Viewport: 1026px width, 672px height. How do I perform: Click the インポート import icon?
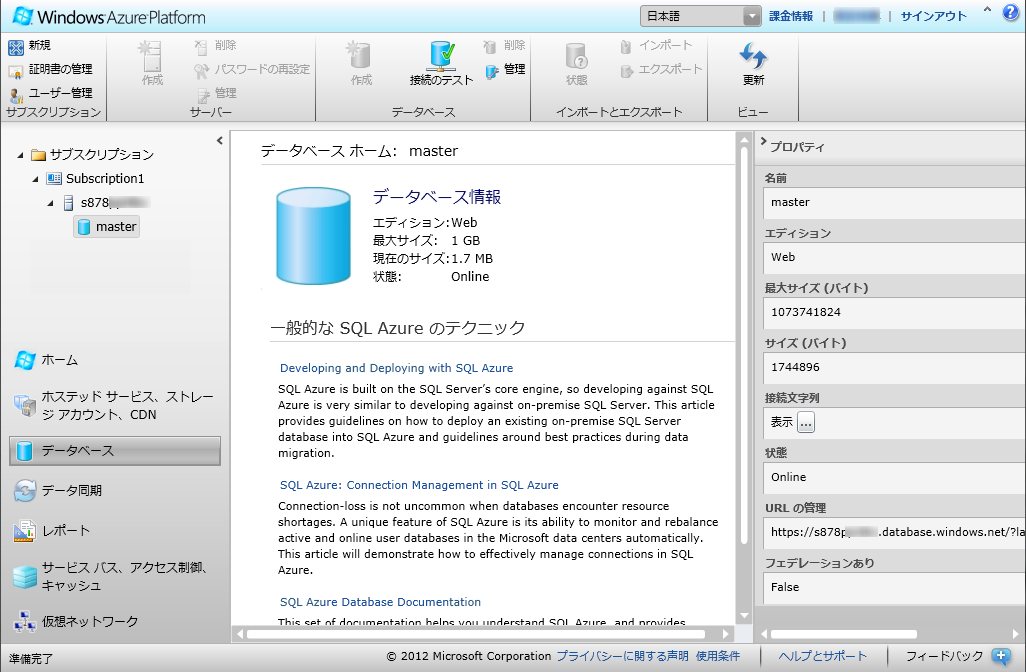click(x=626, y=46)
